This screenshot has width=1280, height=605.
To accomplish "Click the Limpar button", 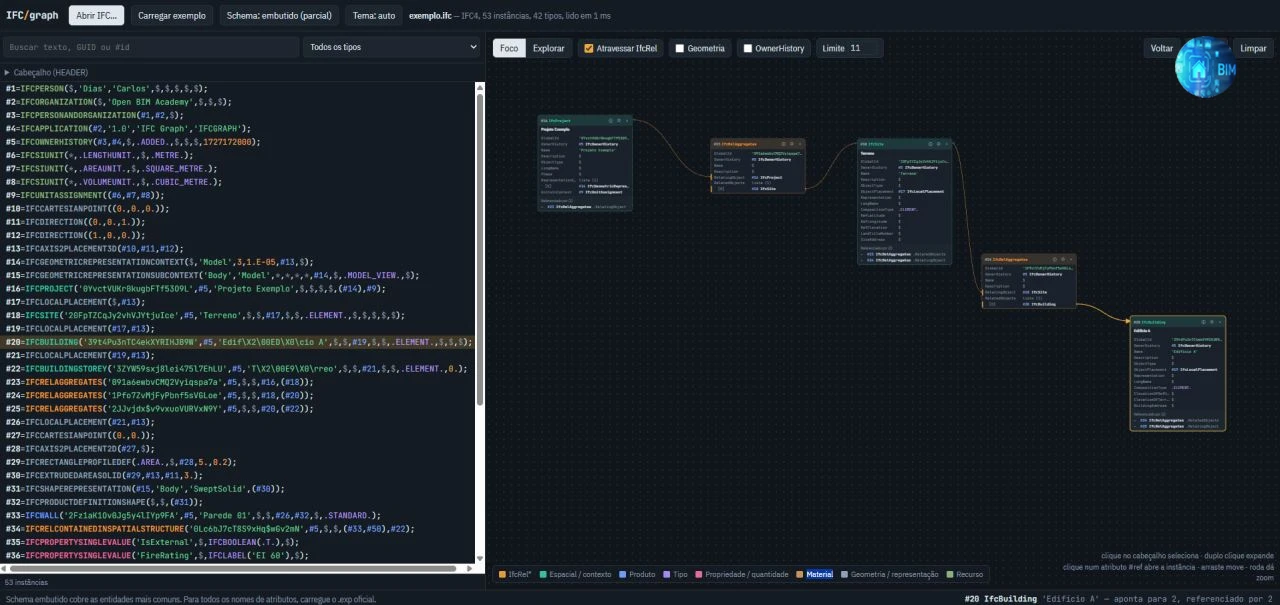I will 1253,48.
